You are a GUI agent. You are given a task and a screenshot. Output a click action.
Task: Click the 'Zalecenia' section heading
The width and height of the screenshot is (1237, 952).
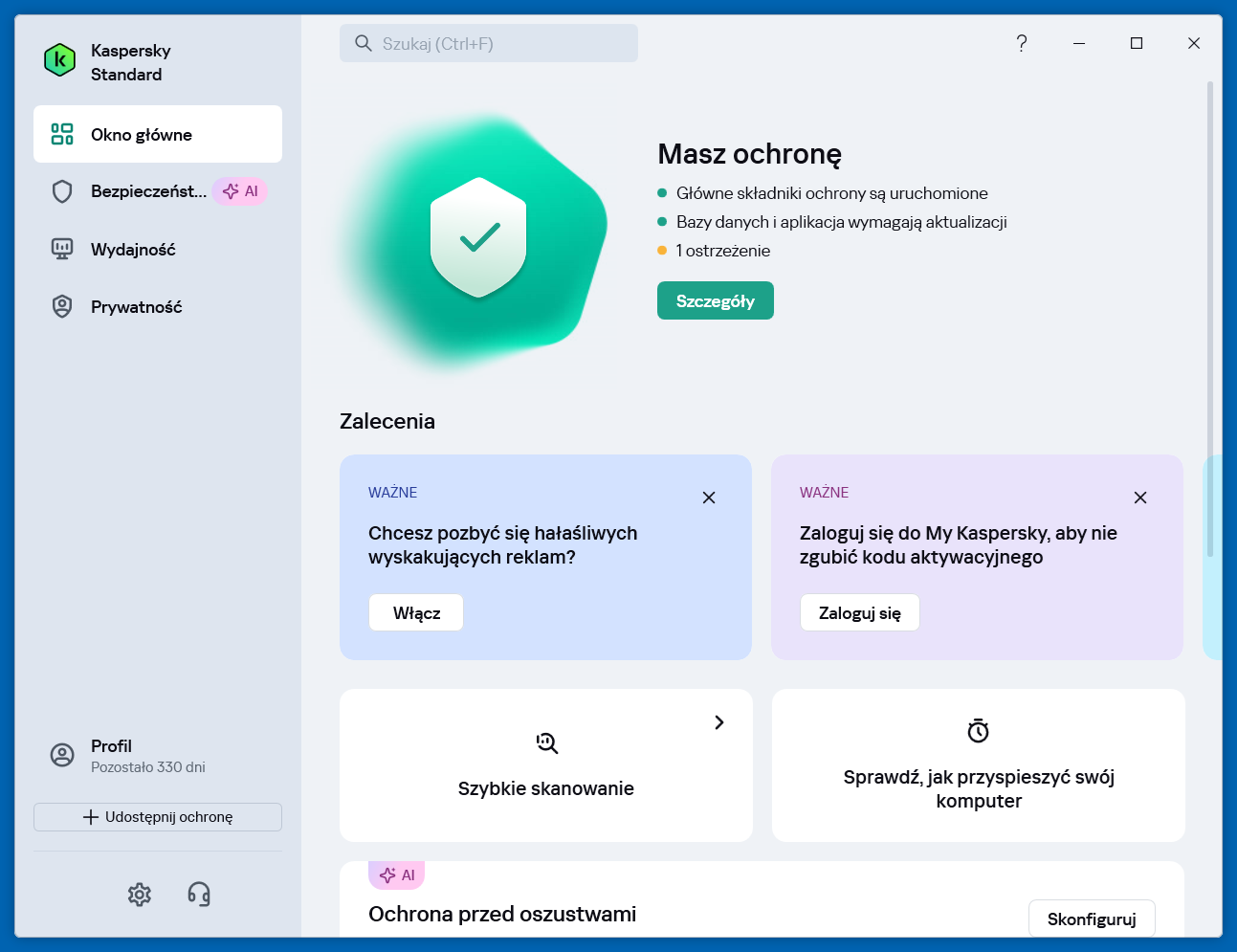(387, 421)
